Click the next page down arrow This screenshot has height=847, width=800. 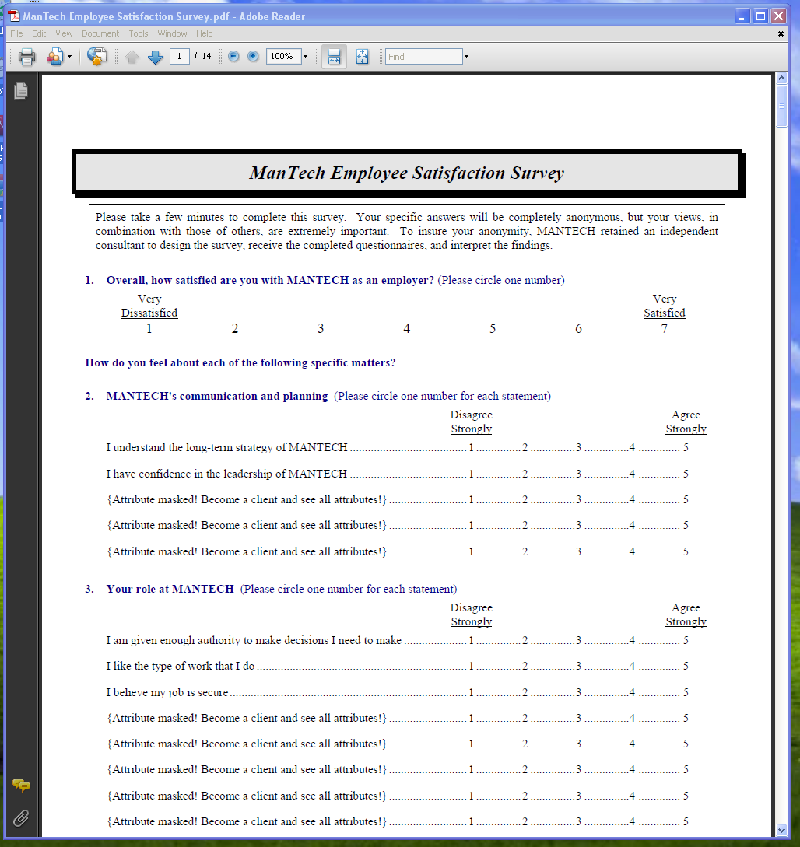tap(155, 57)
